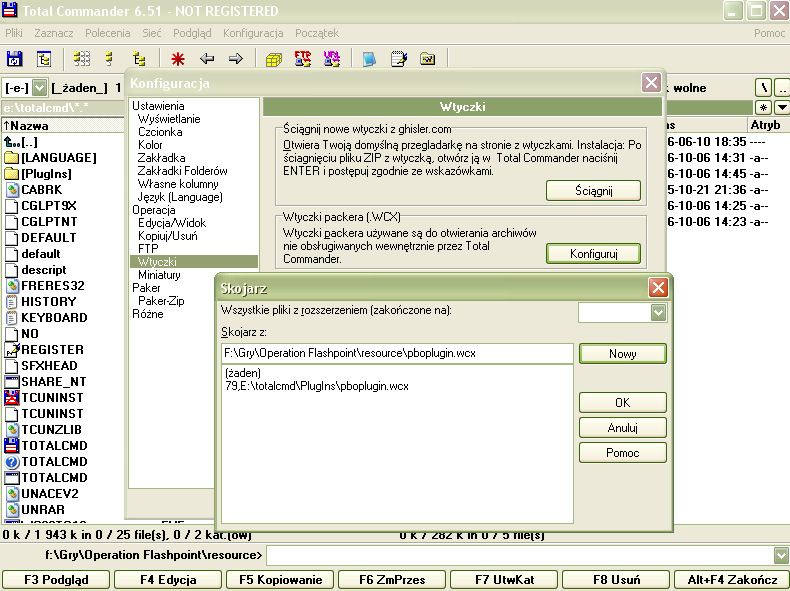Open the Podgląd menu
This screenshot has width=790, height=591.
click(192, 33)
